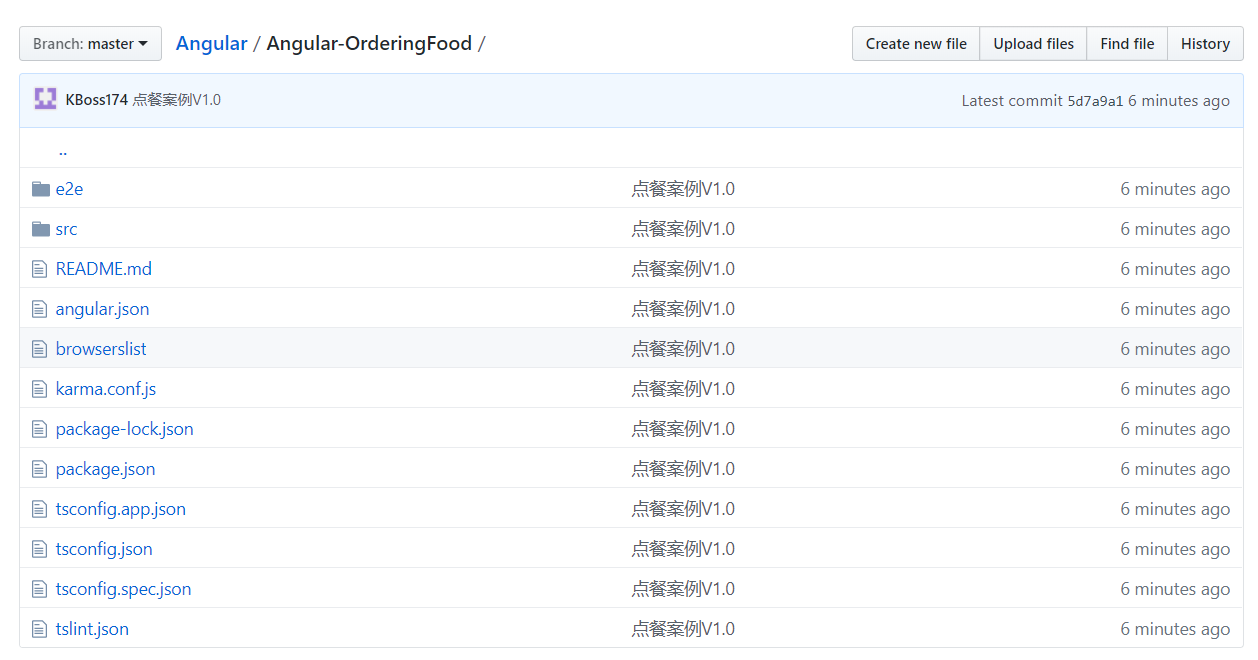Open the angular.json file

[x=102, y=309]
